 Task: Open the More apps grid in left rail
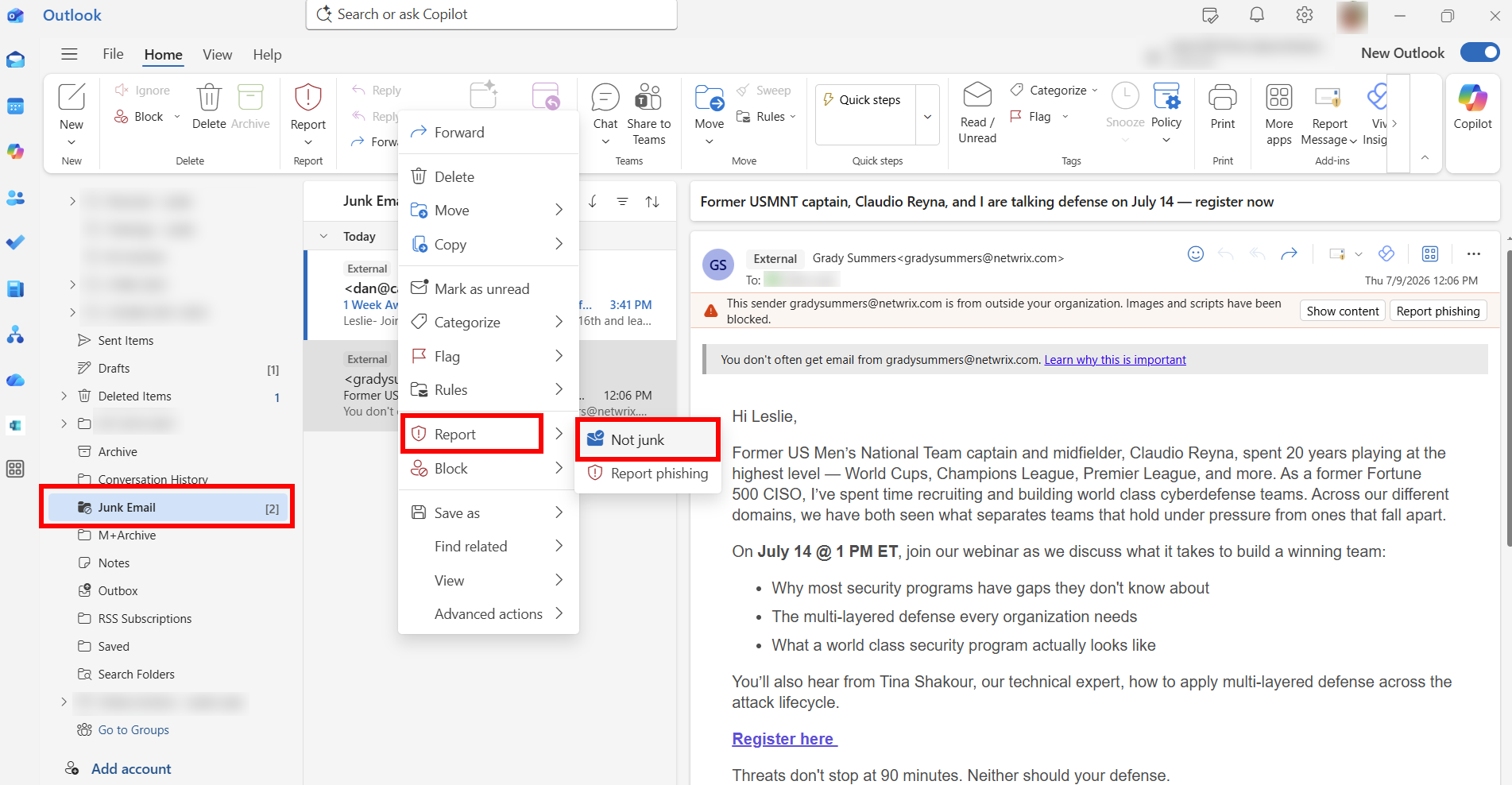click(15, 469)
